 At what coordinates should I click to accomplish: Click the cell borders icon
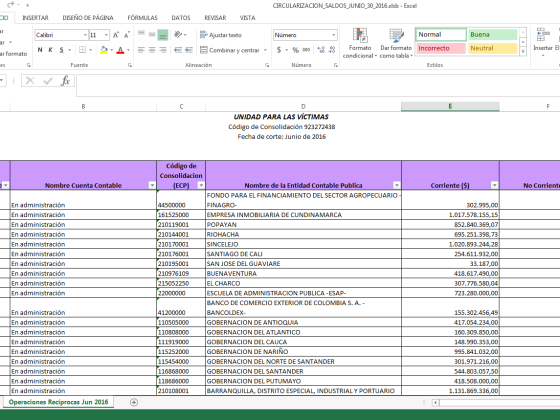coord(82,50)
